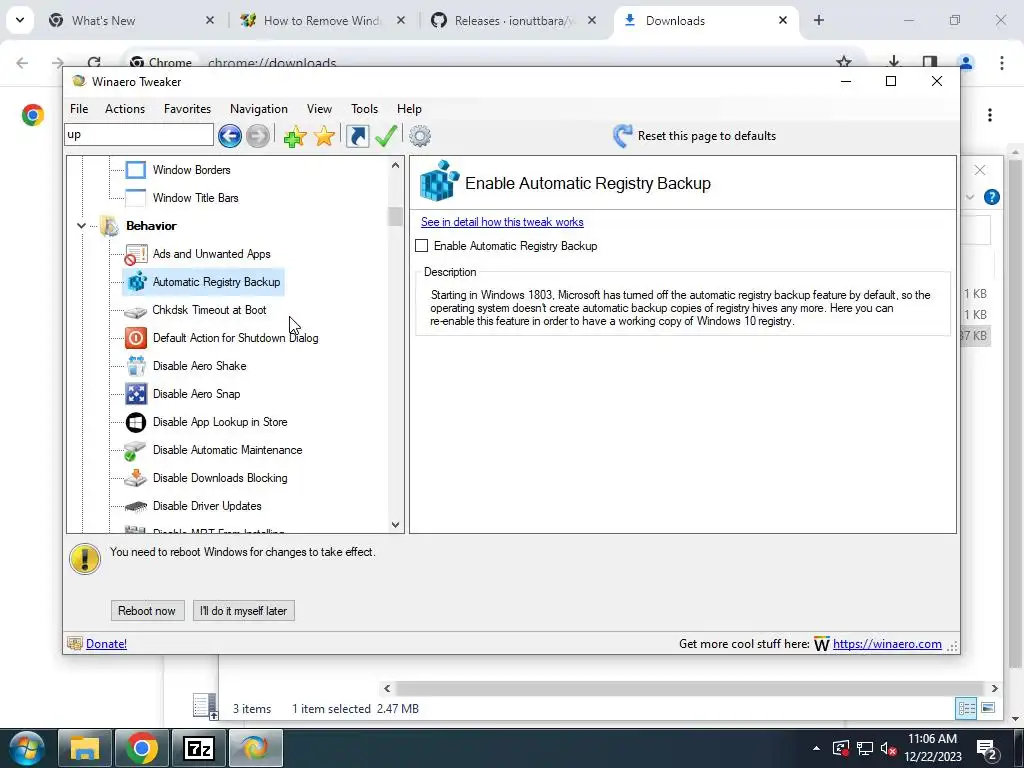Select the Window Borders icon in the tree
This screenshot has height=768, width=1024.
pos(136,170)
